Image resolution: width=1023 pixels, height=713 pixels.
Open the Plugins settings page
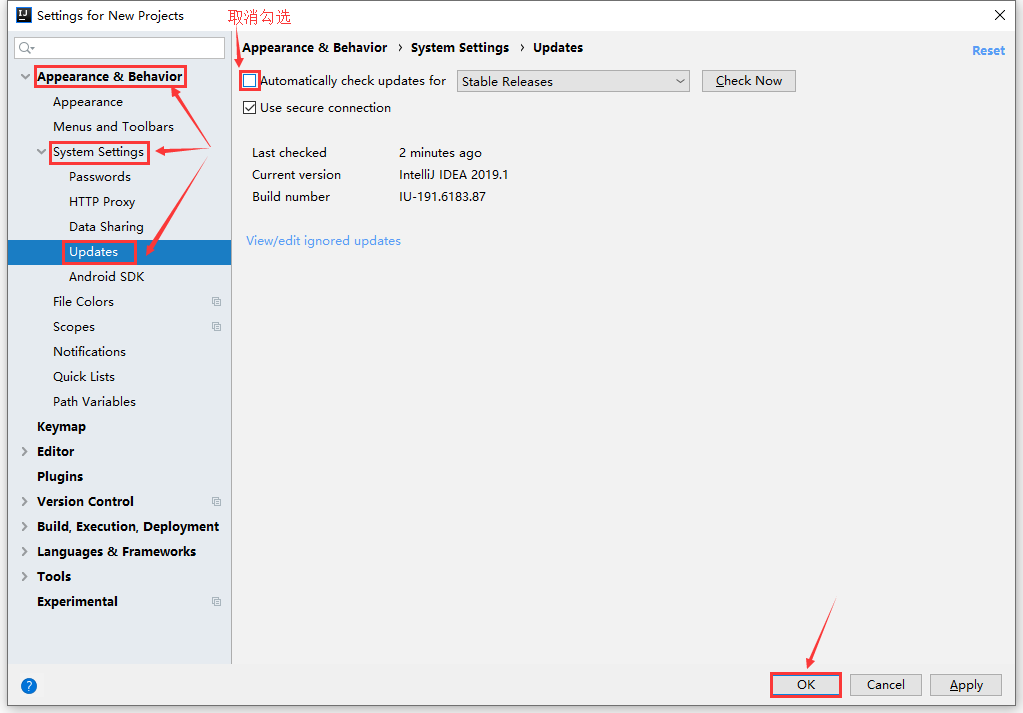(x=60, y=477)
